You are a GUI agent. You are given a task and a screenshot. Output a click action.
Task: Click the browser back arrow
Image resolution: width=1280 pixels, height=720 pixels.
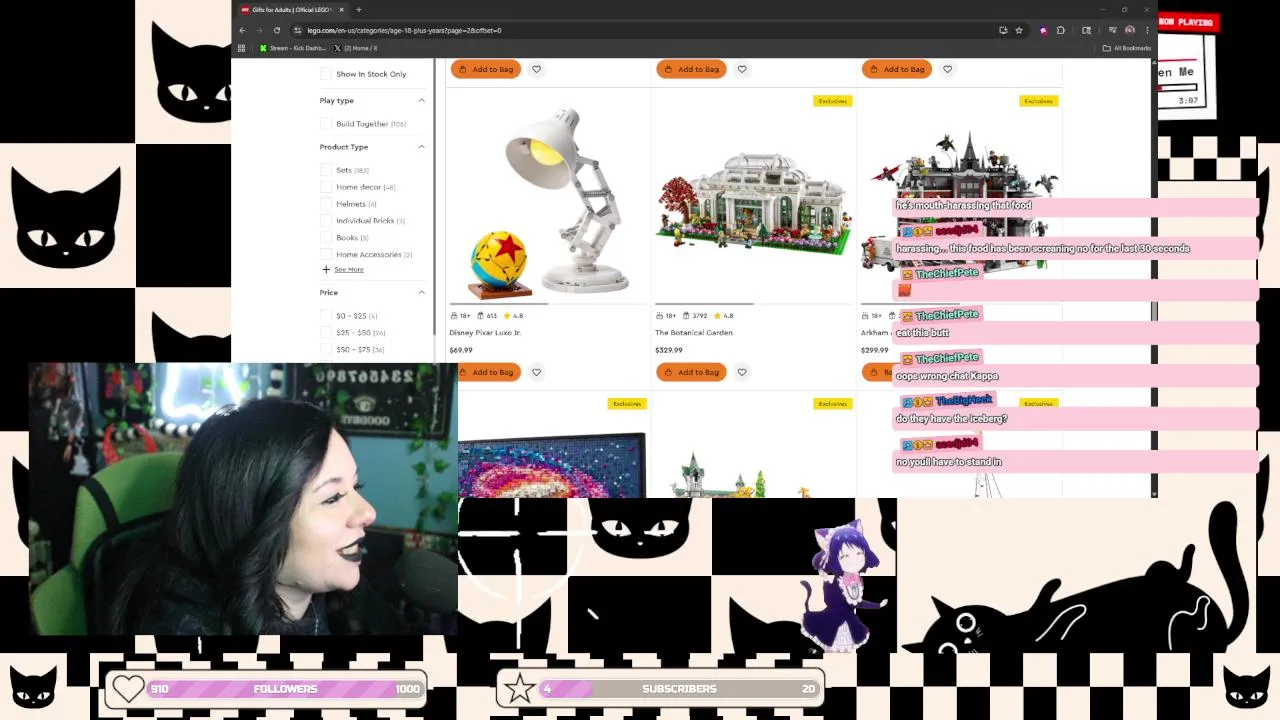242,30
